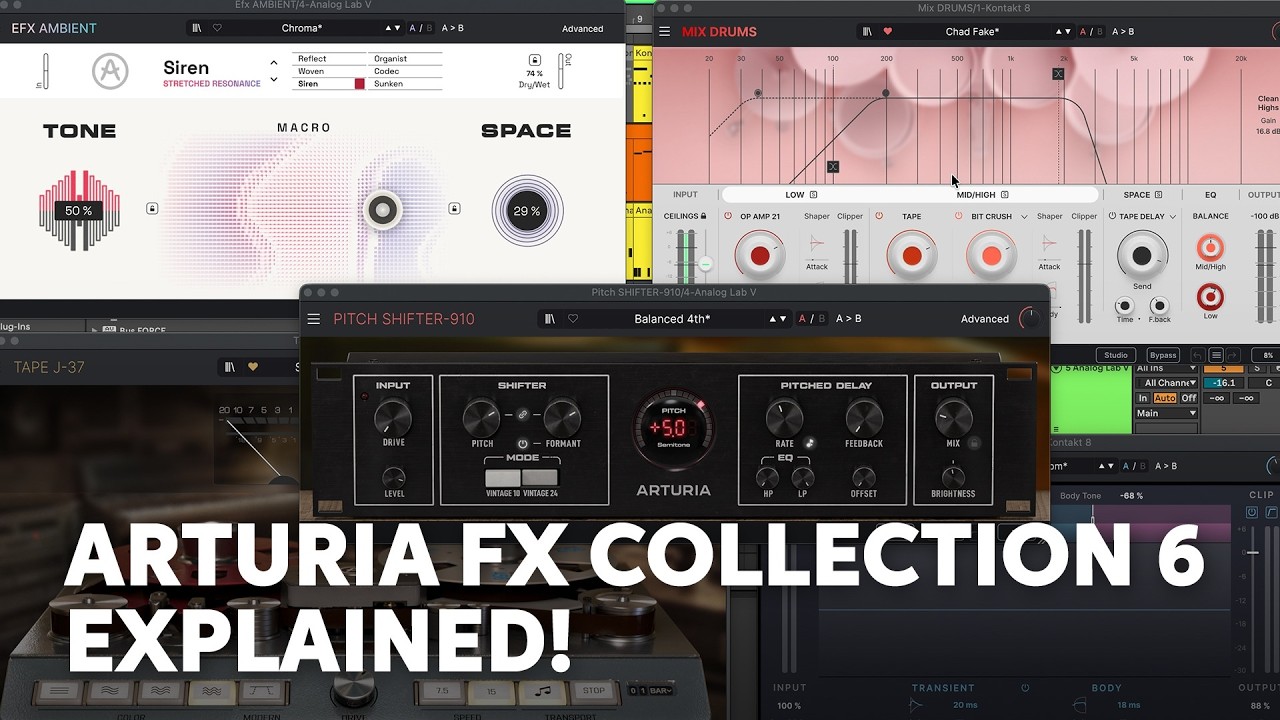Open preset library in Efx Ambient
The width and height of the screenshot is (1280, 720).
(x=197, y=28)
